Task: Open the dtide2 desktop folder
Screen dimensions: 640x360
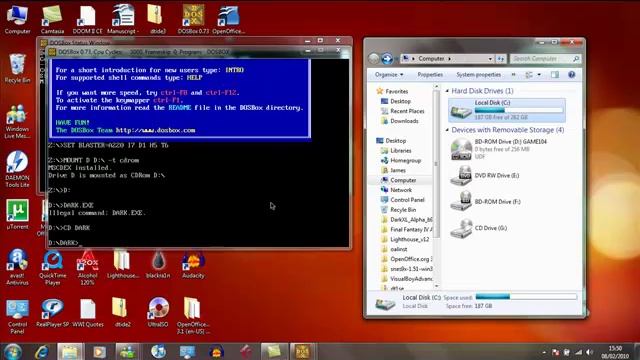Action: point(123,313)
